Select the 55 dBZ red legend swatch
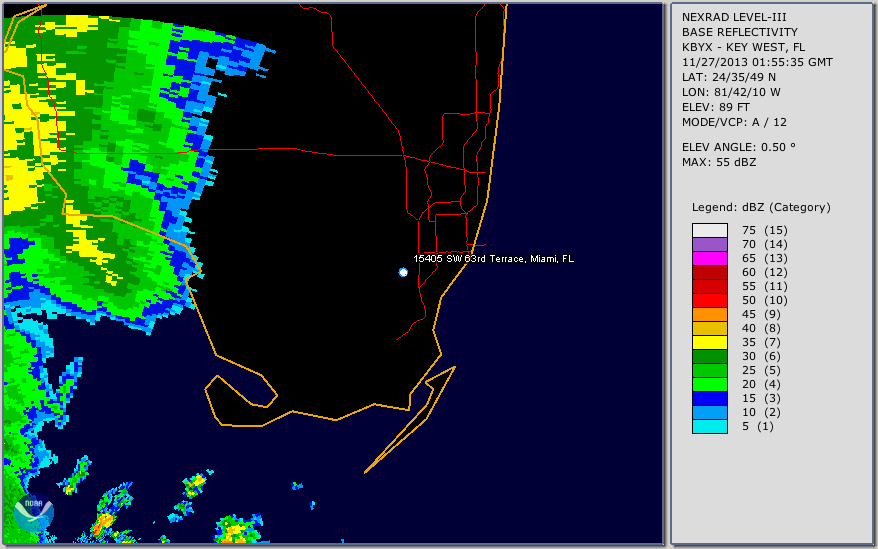878x549 pixels. (709, 286)
